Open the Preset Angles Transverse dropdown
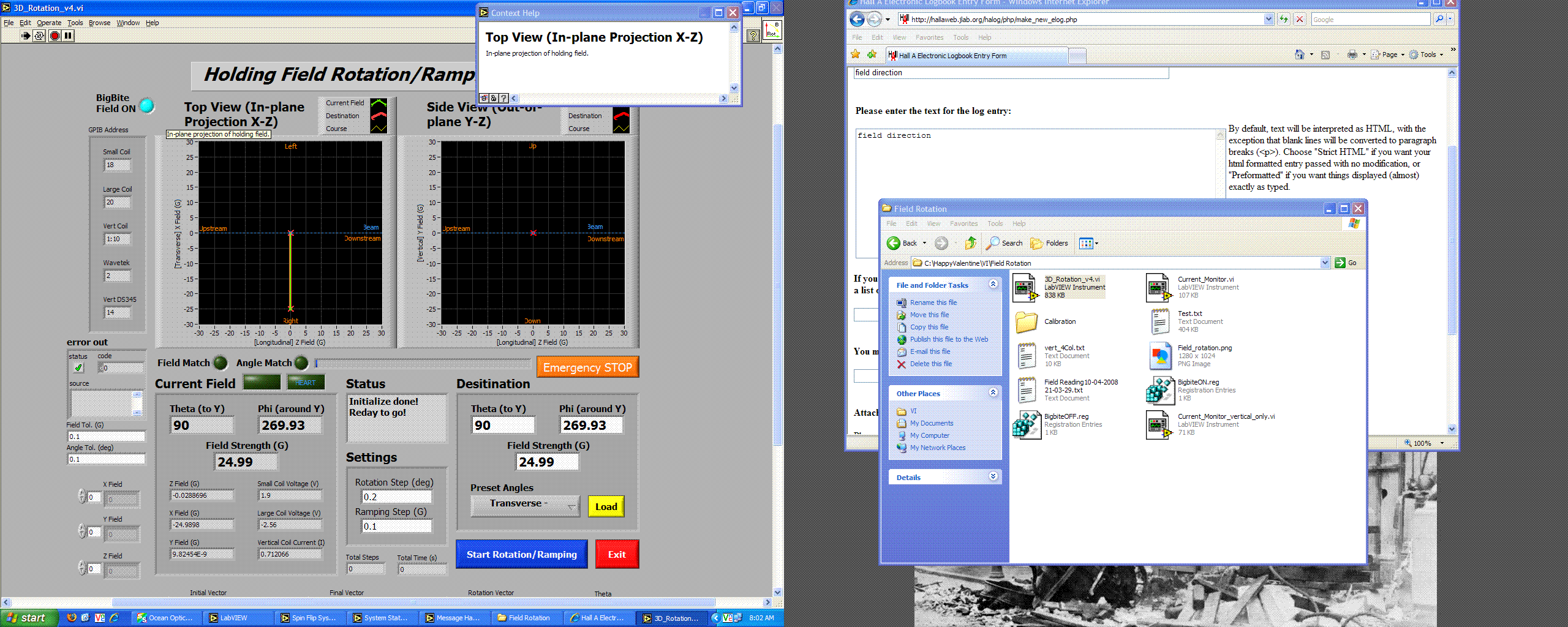 click(x=525, y=506)
